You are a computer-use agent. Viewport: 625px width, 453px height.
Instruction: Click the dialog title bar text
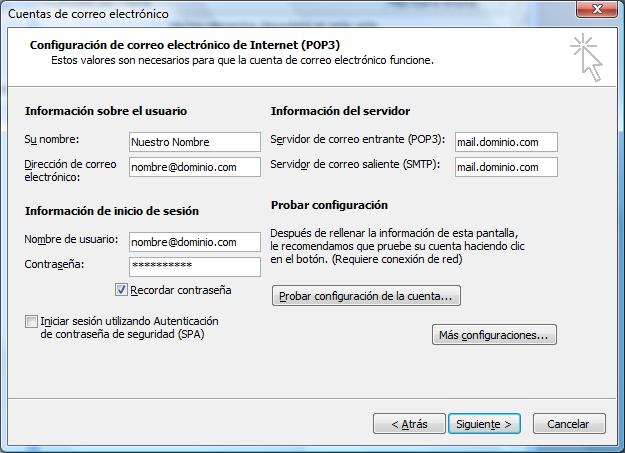tap(88, 14)
